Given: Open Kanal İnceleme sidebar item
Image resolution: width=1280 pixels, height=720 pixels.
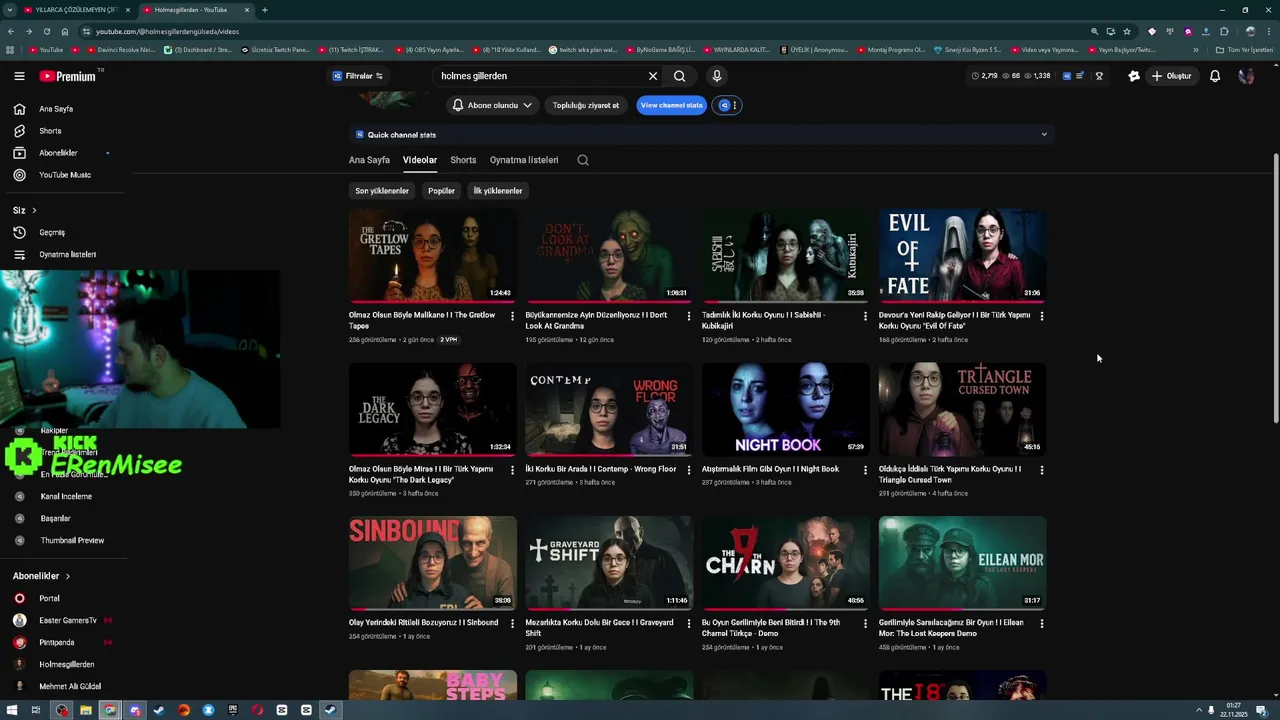Looking at the screenshot, I should coord(65,496).
